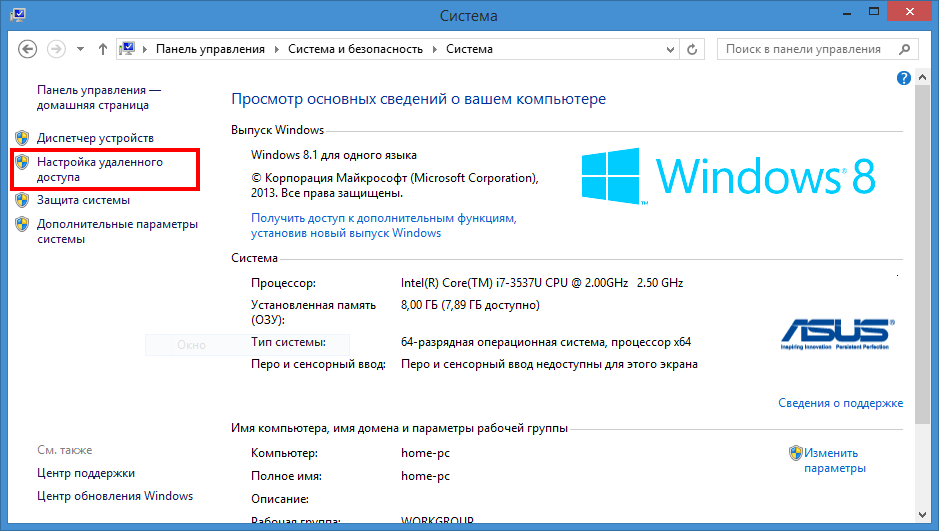Maximize the Система window
This screenshot has height=531, width=939.
tap(874, 11)
